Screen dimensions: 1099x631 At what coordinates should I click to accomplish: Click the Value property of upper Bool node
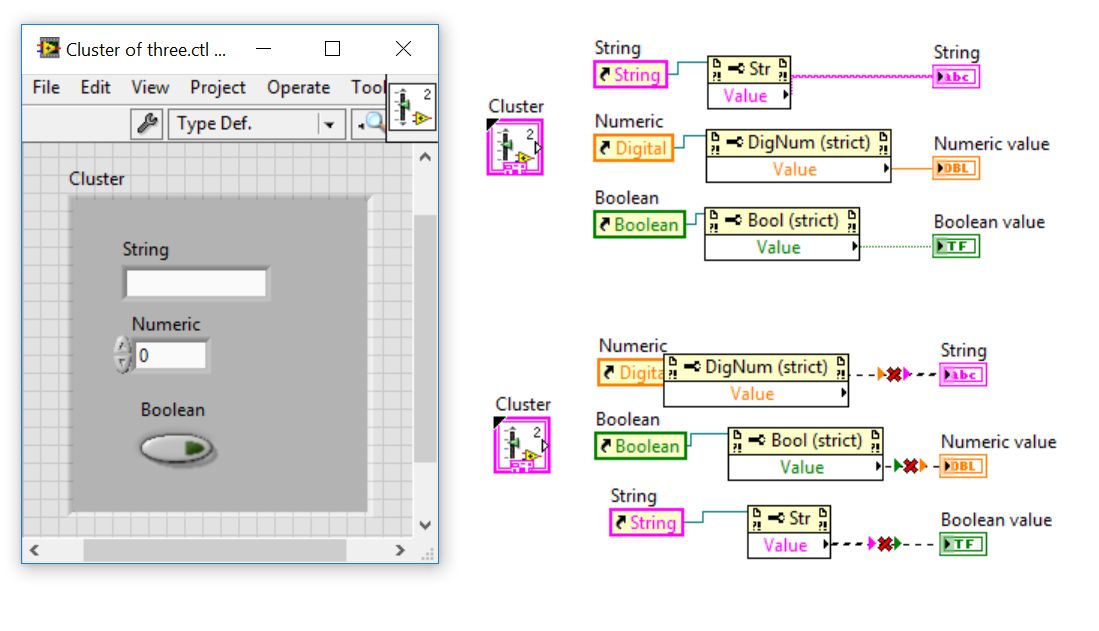(782, 247)
